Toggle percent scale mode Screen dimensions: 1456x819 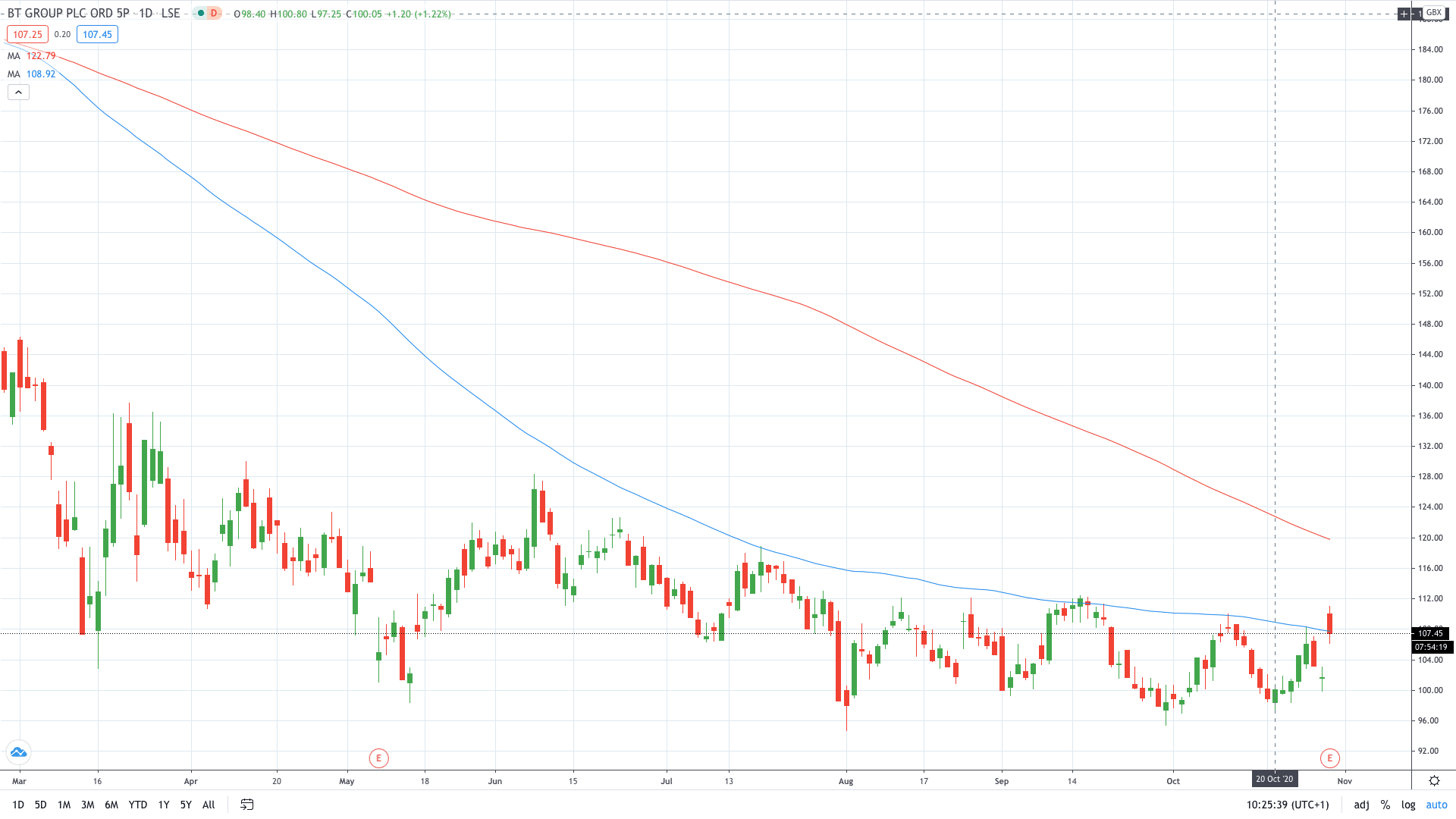[x=1385, y=805]
